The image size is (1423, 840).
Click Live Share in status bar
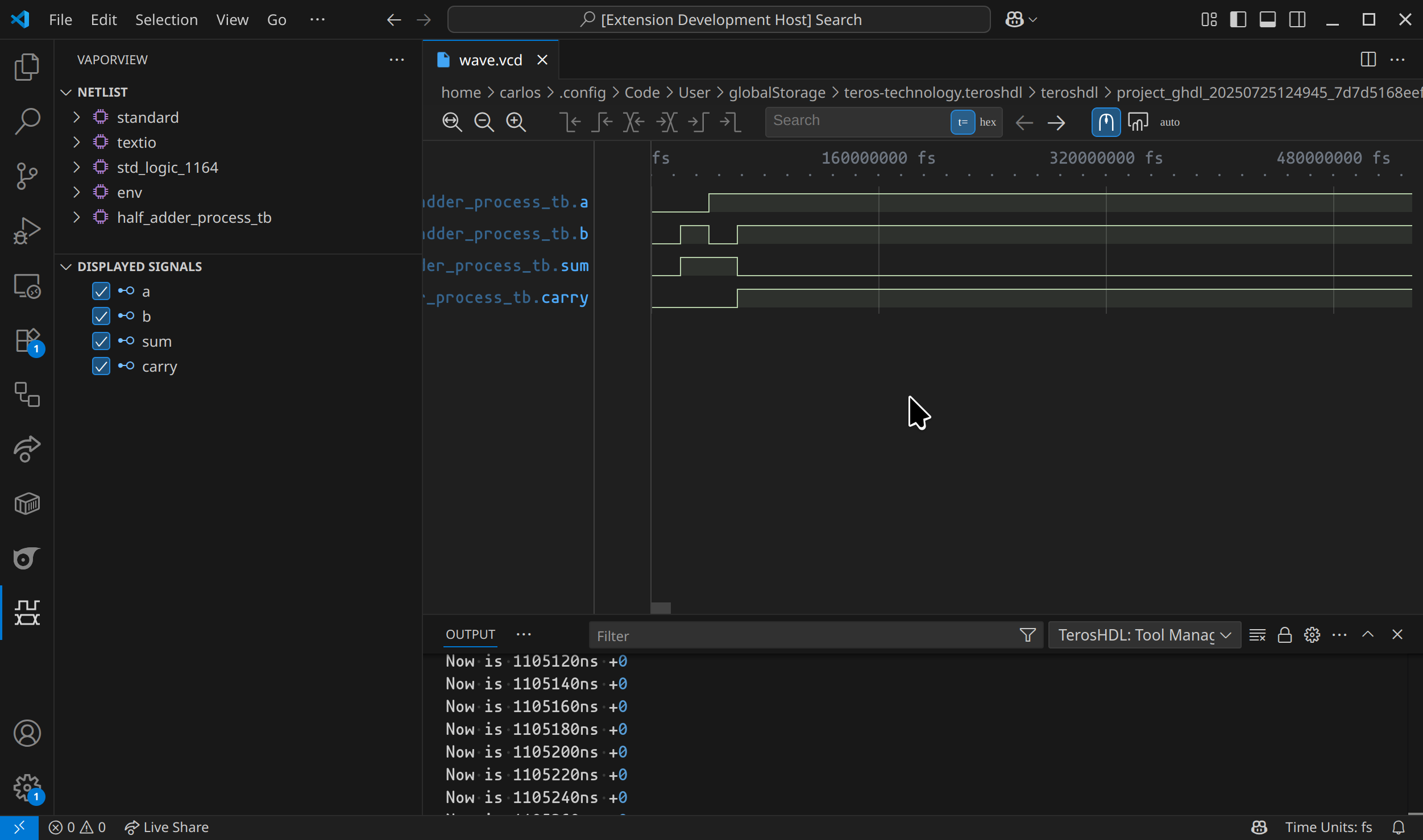(167, 827)
